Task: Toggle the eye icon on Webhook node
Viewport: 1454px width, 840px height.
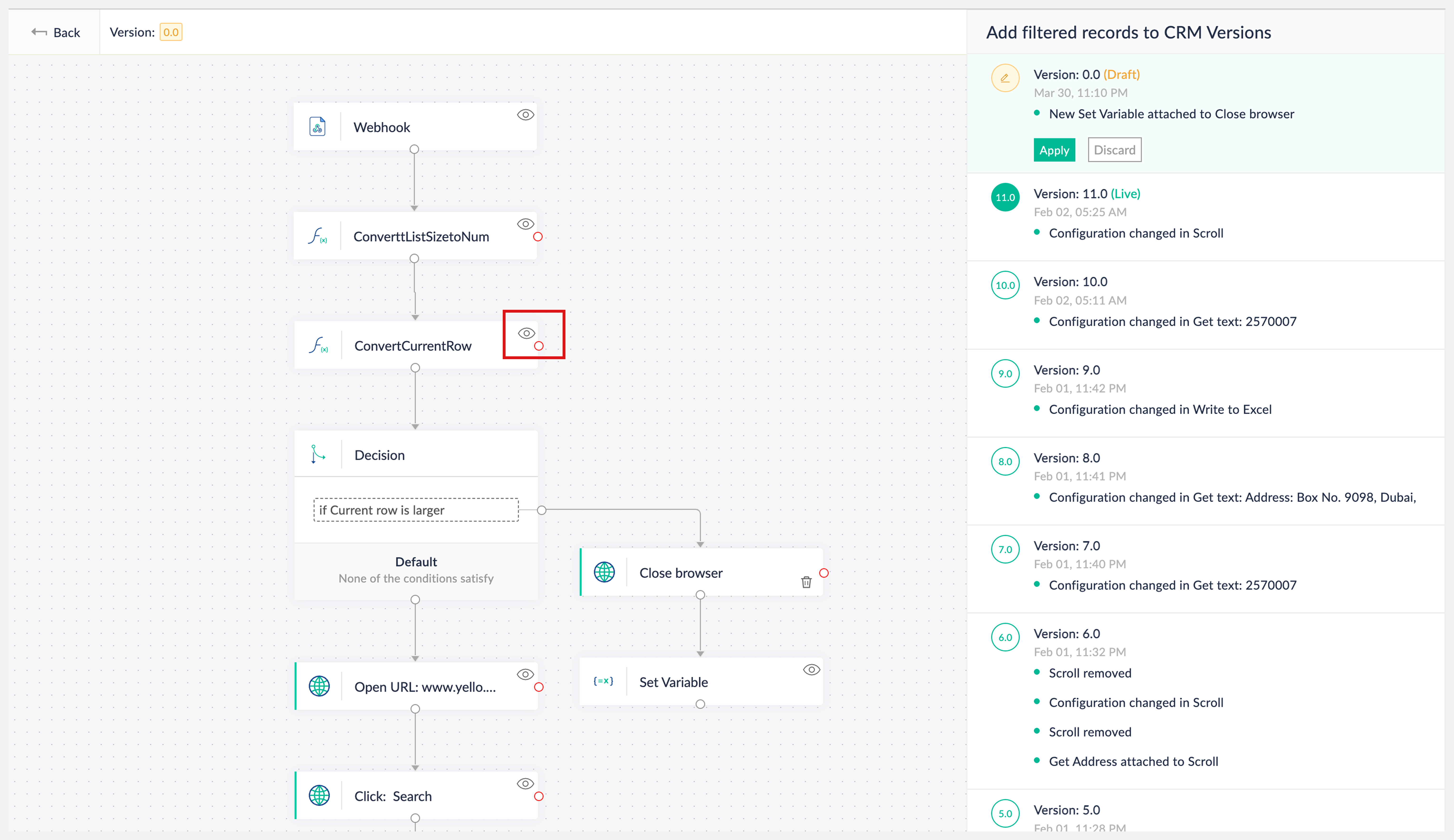Action: click(x=525, y=115)
